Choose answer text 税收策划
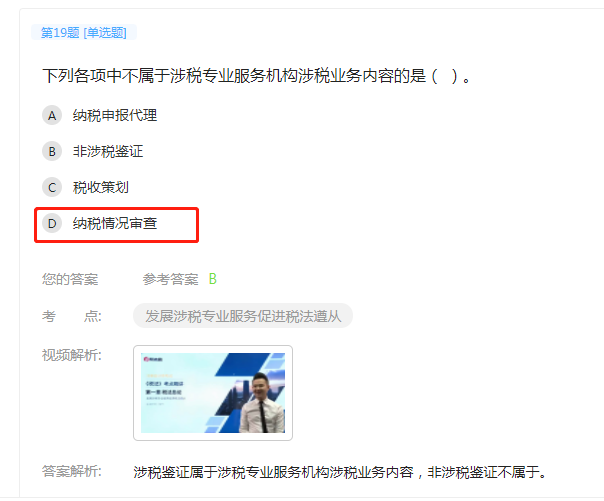 click(x=101, y=188)
